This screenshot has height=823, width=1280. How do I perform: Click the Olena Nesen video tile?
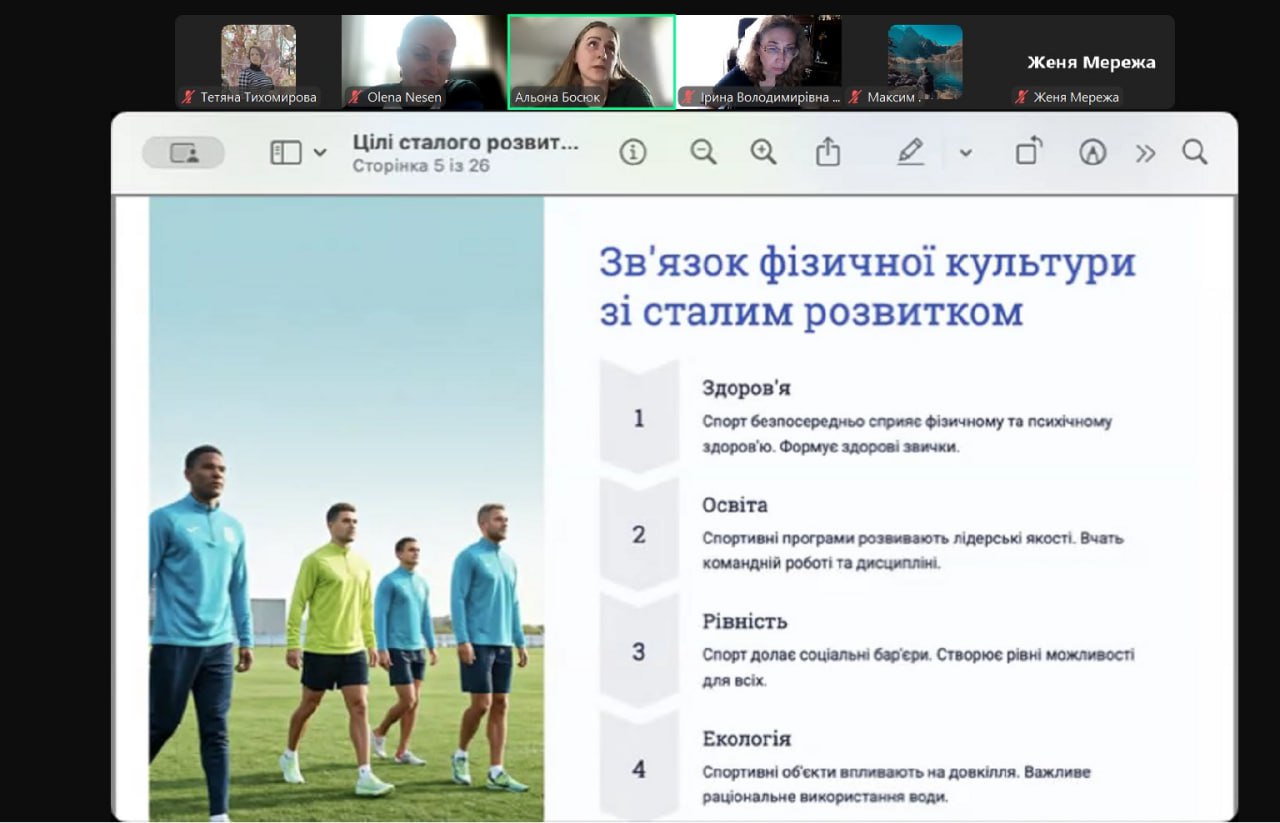(424, 61)
